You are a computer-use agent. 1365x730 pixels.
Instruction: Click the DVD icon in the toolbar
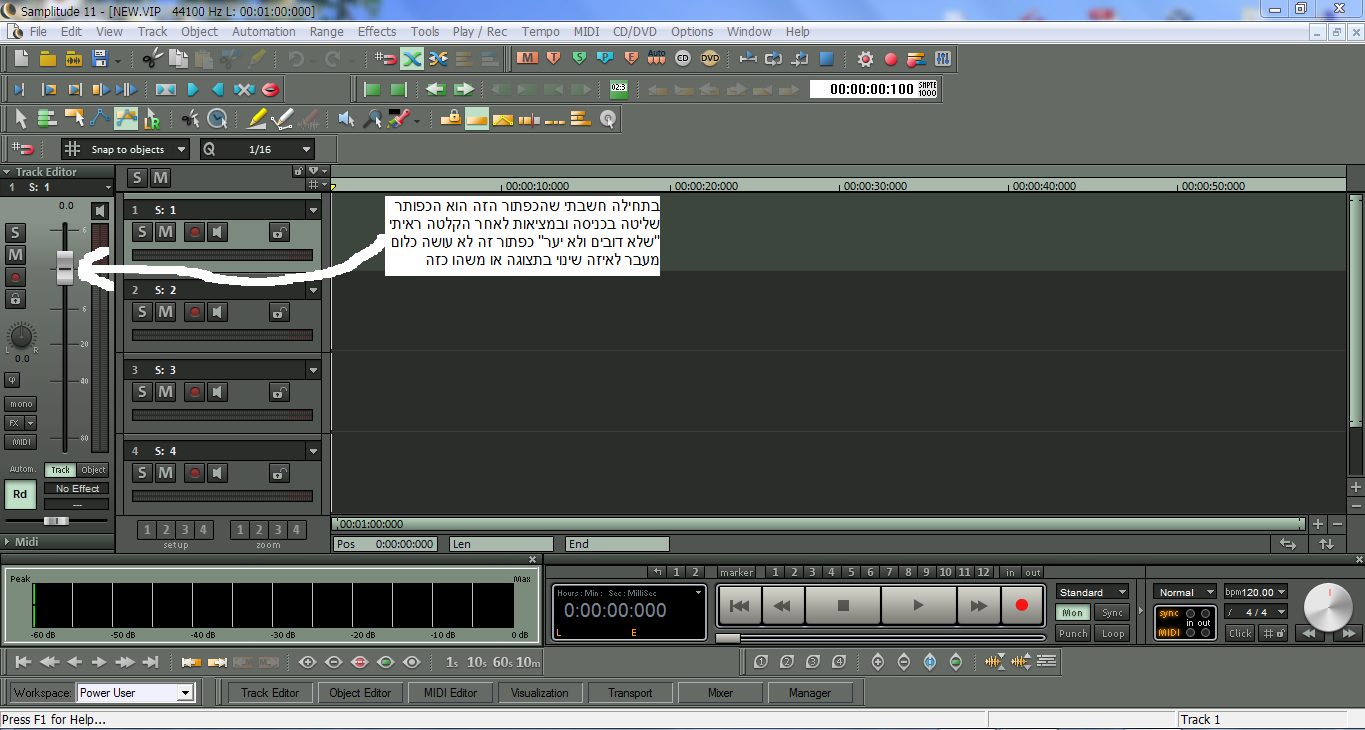(710, 58)
